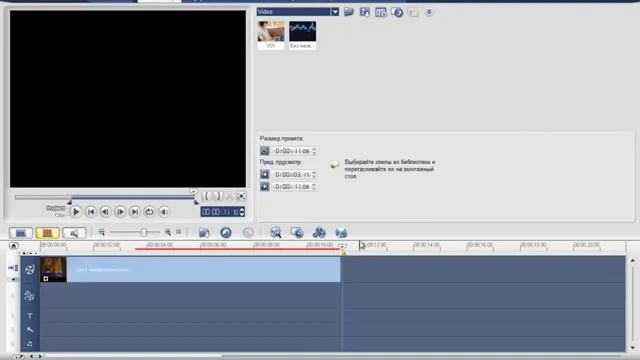This screenshot has height=360, width=640.
Task: Adjust project duration spinner
Action: point(313,151)
